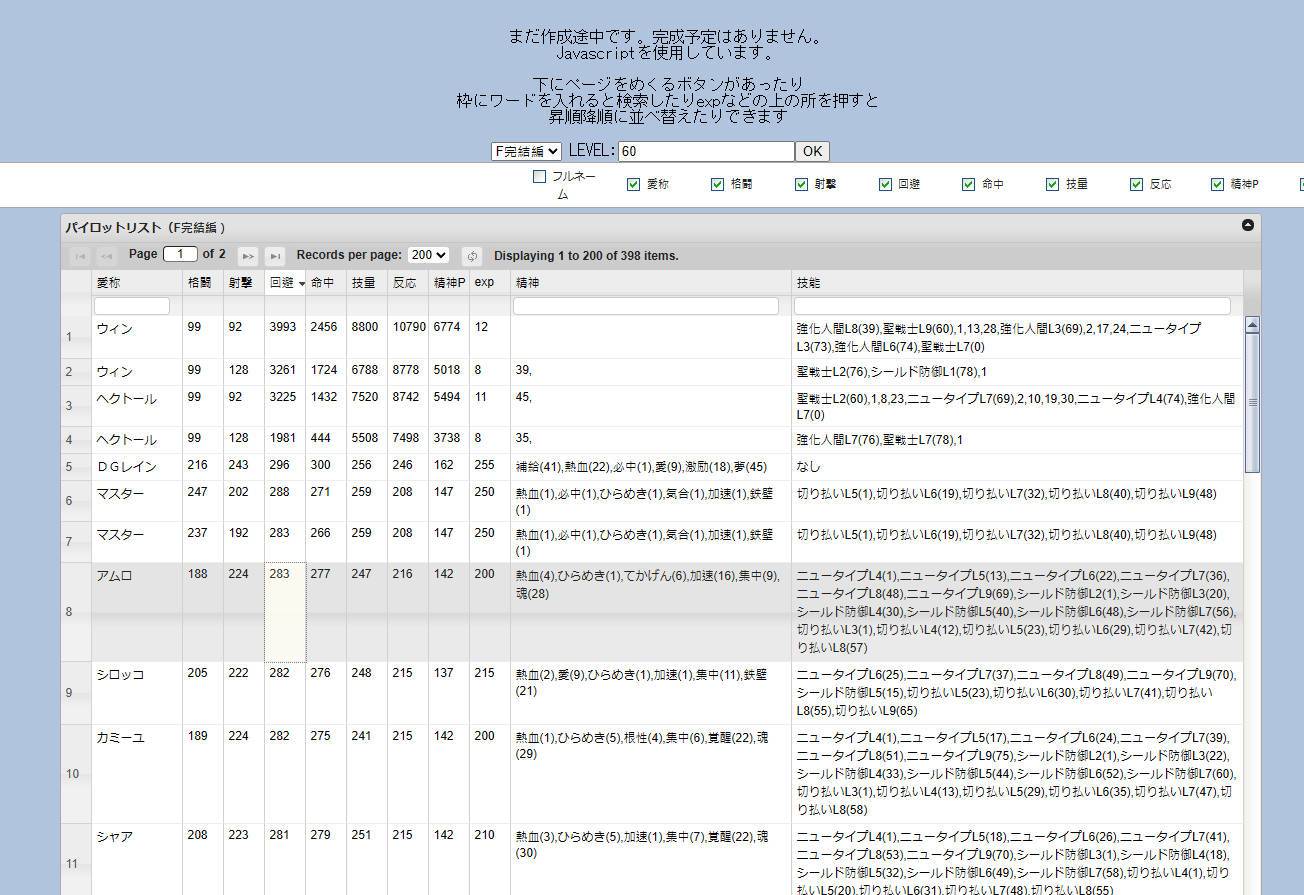Go to next page pager icon
Viewport: 1304px width, 895px height.
[248, 256]
